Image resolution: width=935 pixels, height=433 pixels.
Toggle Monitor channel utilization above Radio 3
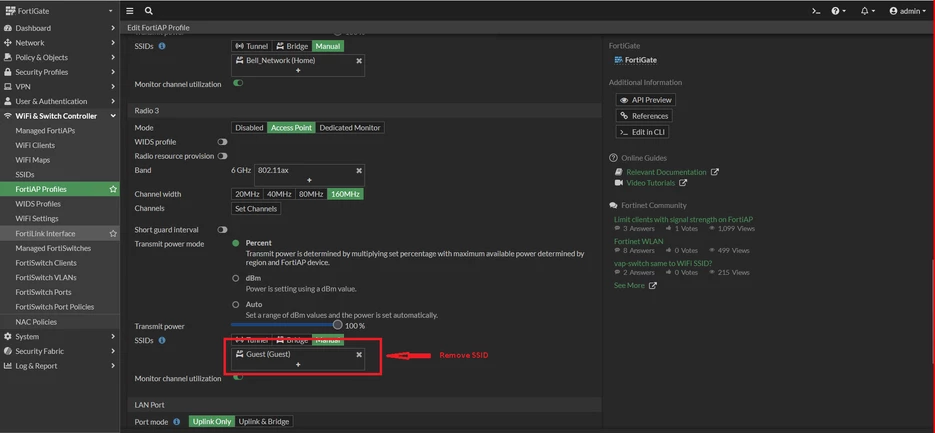point(239,83)
